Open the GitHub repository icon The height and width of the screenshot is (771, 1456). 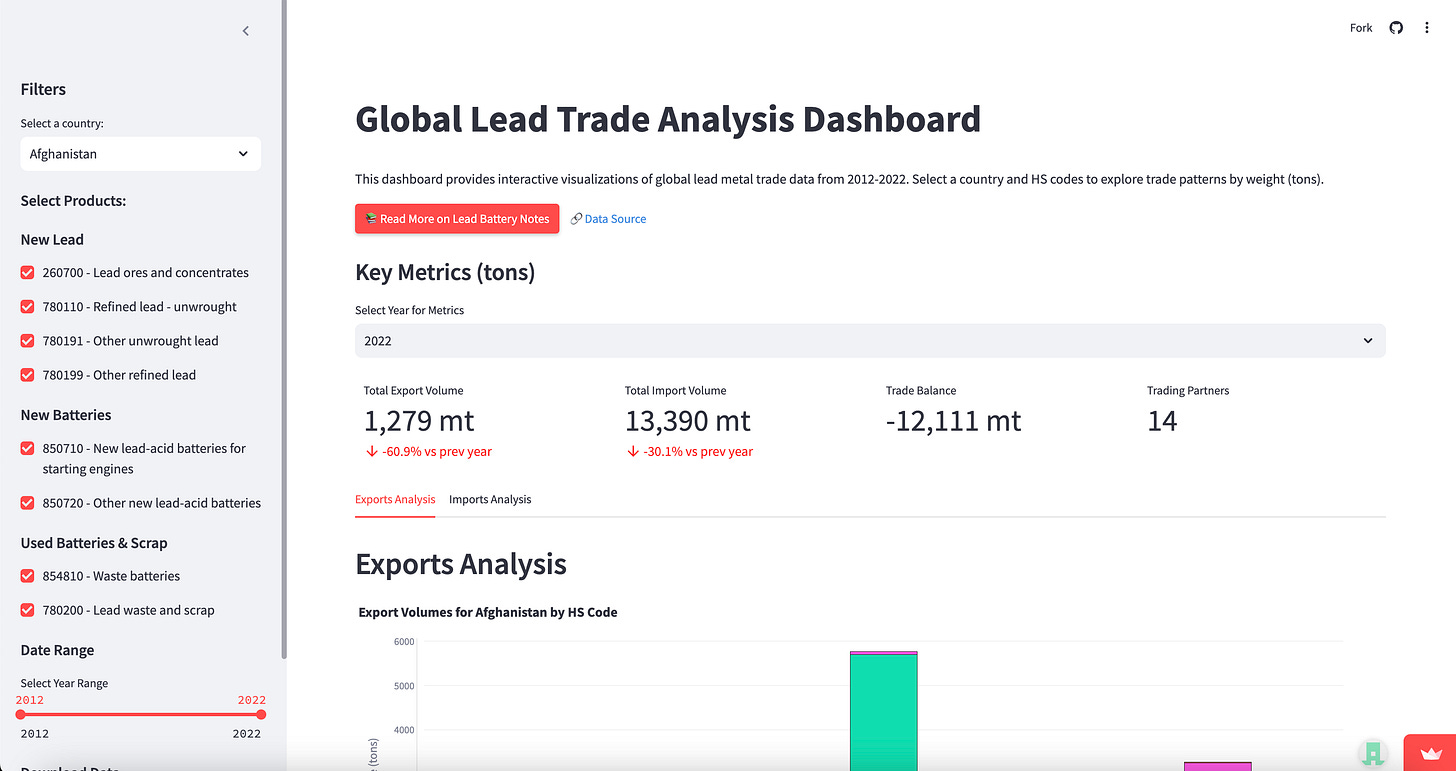pos(1396,28)
